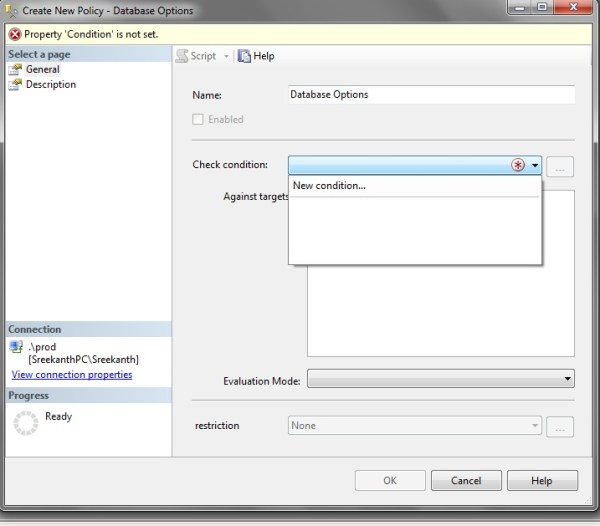Toggle the Enabled checkbox
This screenshot has height=526, width=600.
pyautogui.click(x=198, y=119)
